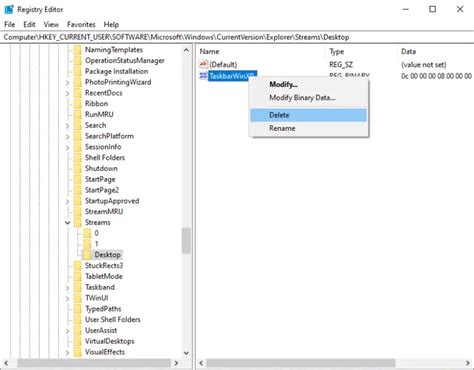
Task: Expand the StartupApproved key
Action: 68,201
